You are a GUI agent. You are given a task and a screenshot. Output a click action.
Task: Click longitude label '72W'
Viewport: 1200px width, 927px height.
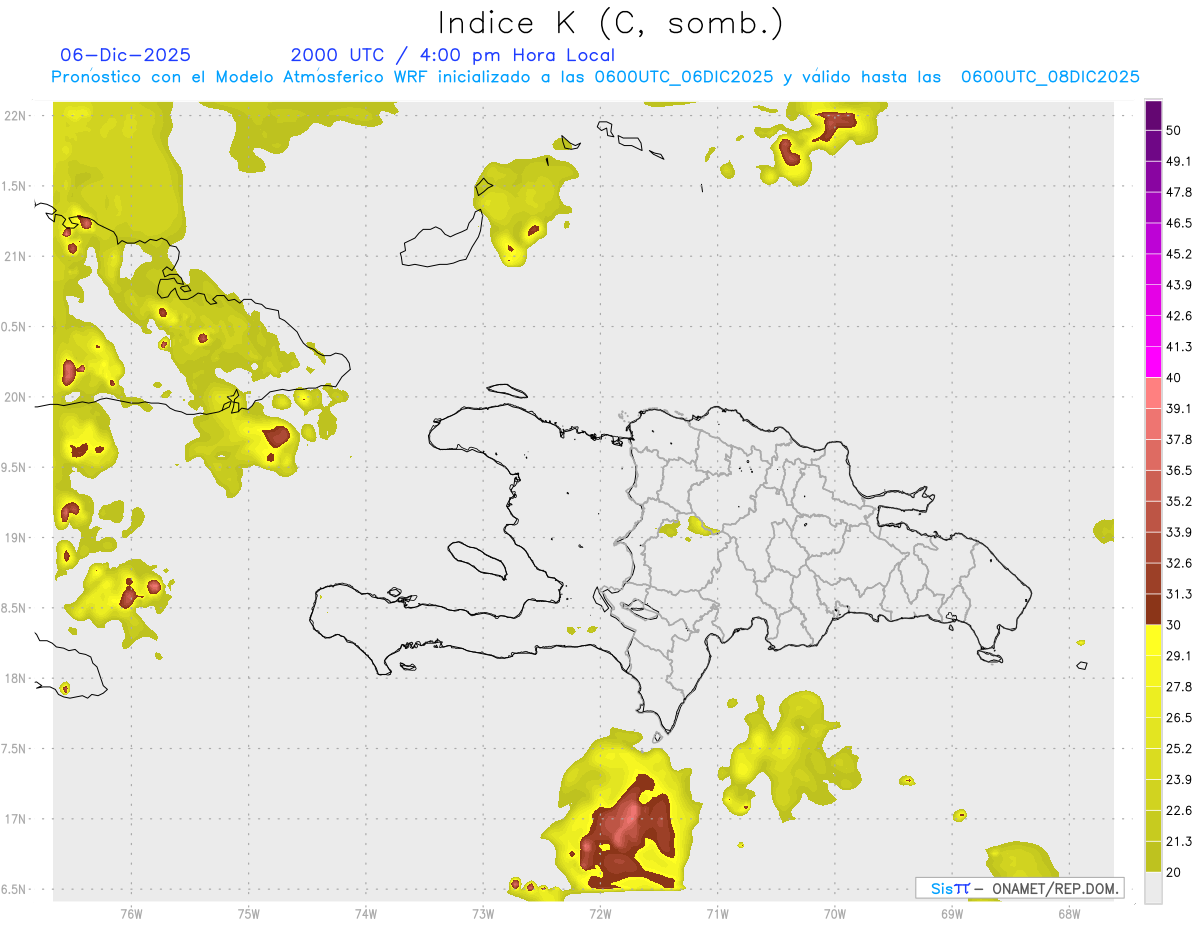click(x=600, y=914)
